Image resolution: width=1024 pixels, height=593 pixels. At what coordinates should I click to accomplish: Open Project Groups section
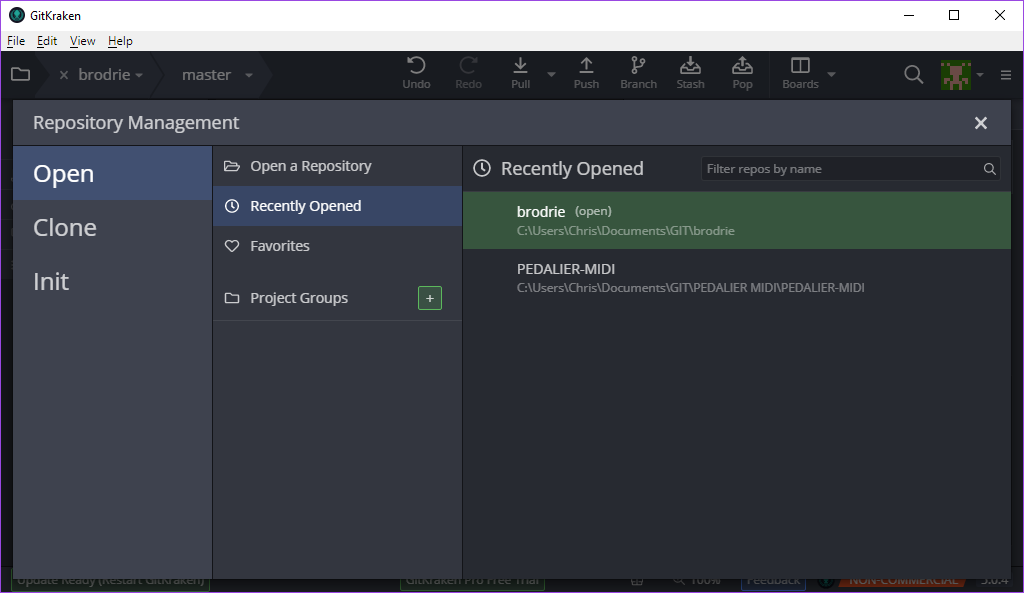point(298,298)
